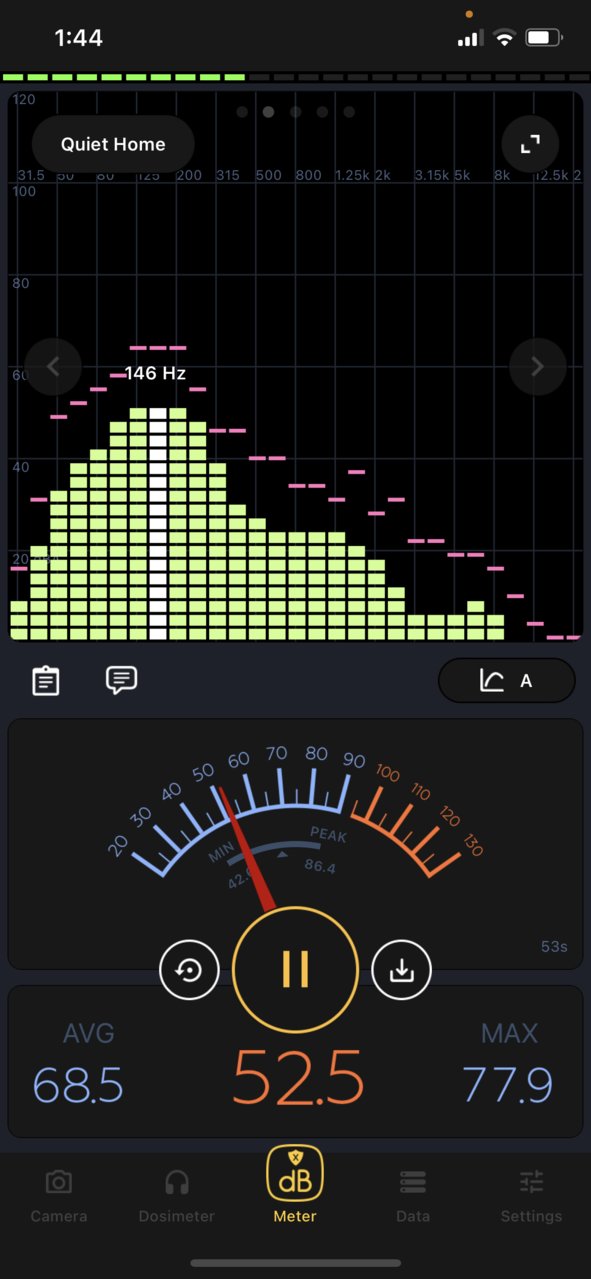Tap the AVG 68.5 reading

coord(78,1062)
